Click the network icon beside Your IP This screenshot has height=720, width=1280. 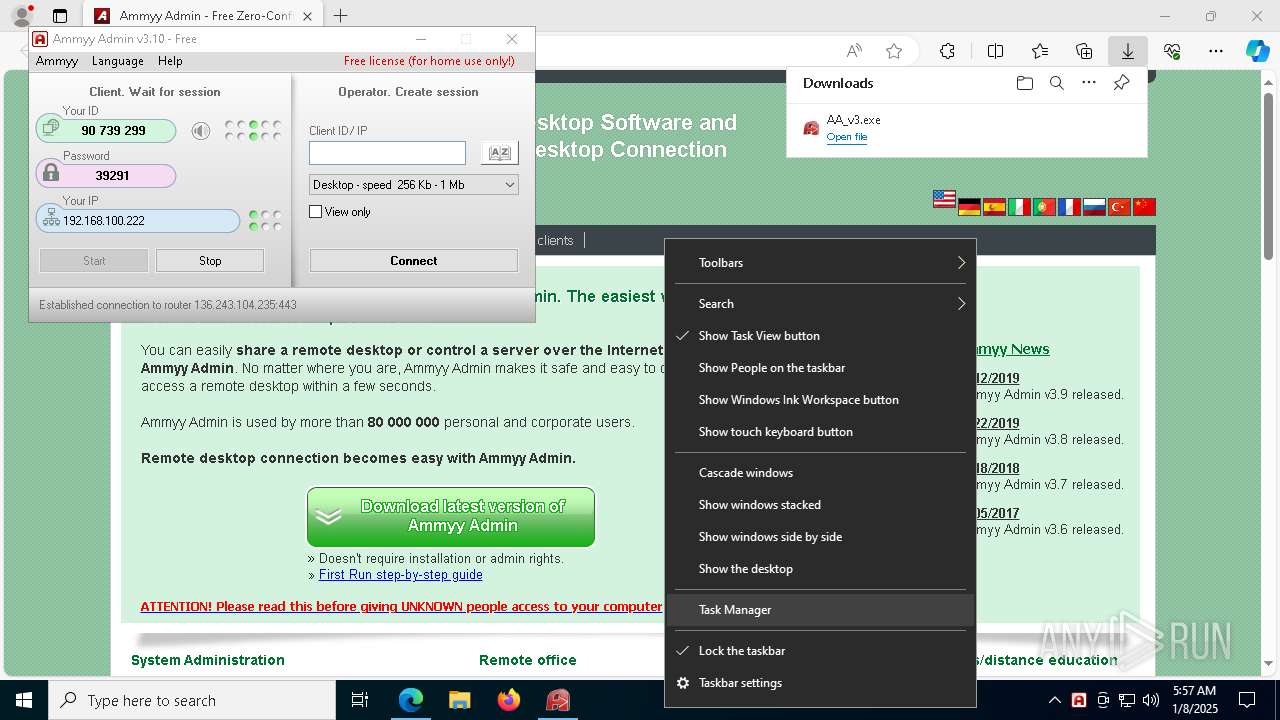51,219
